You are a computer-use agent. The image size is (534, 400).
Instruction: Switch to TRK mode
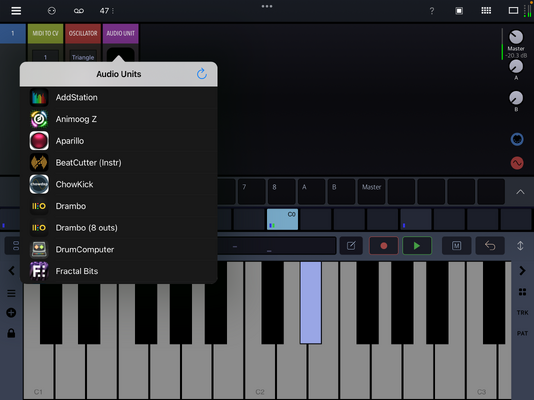click(x=522, y=313)
